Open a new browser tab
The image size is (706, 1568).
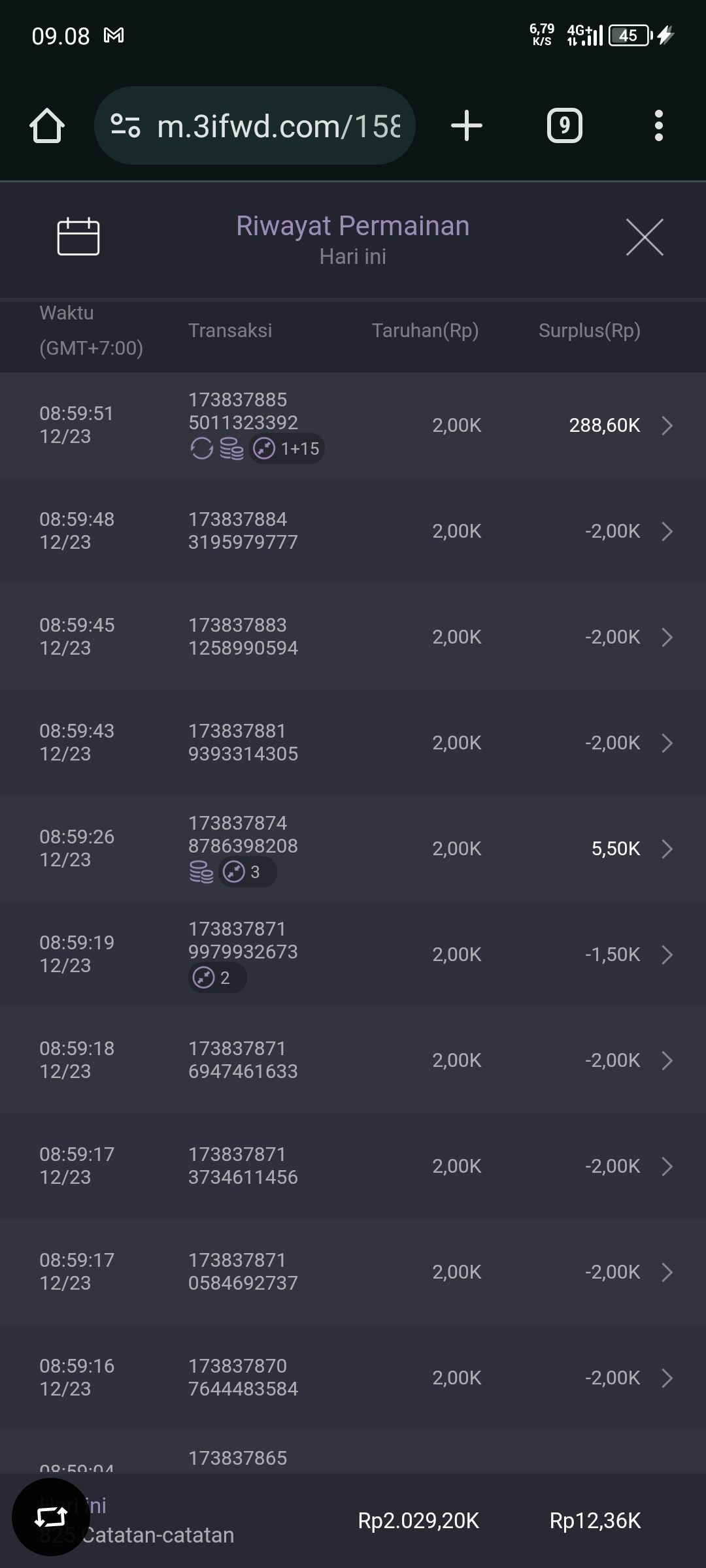[467, 125]
